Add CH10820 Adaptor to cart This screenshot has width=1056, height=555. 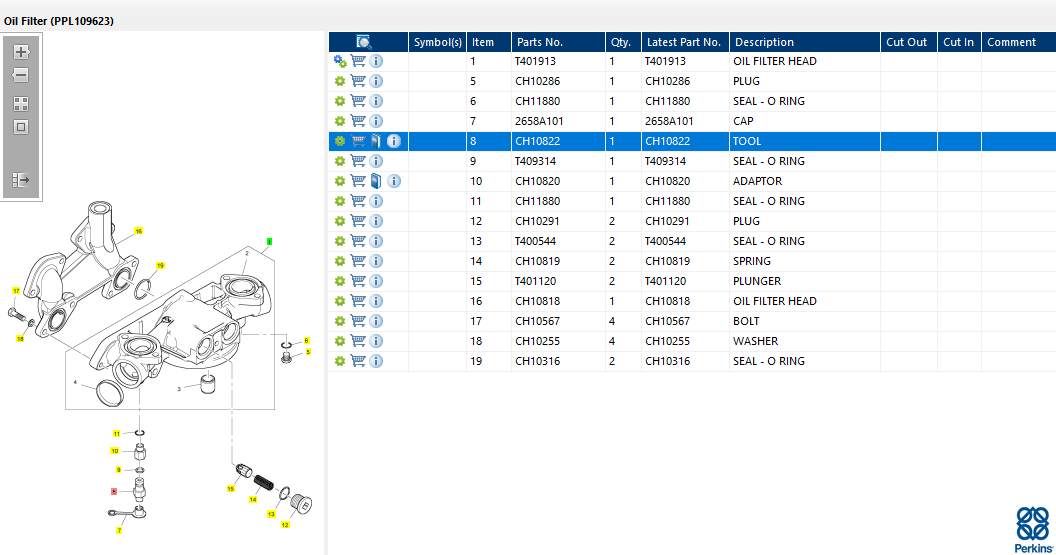(358, 181)
